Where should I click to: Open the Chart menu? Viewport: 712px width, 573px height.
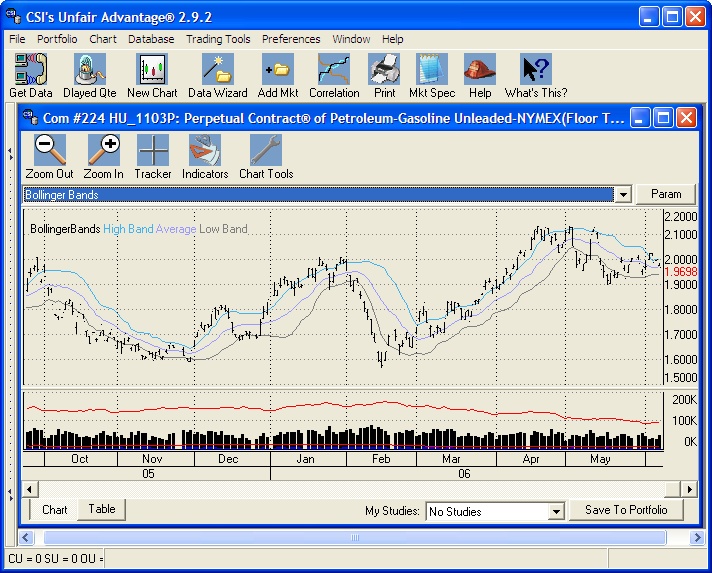[x=103, y=39]
